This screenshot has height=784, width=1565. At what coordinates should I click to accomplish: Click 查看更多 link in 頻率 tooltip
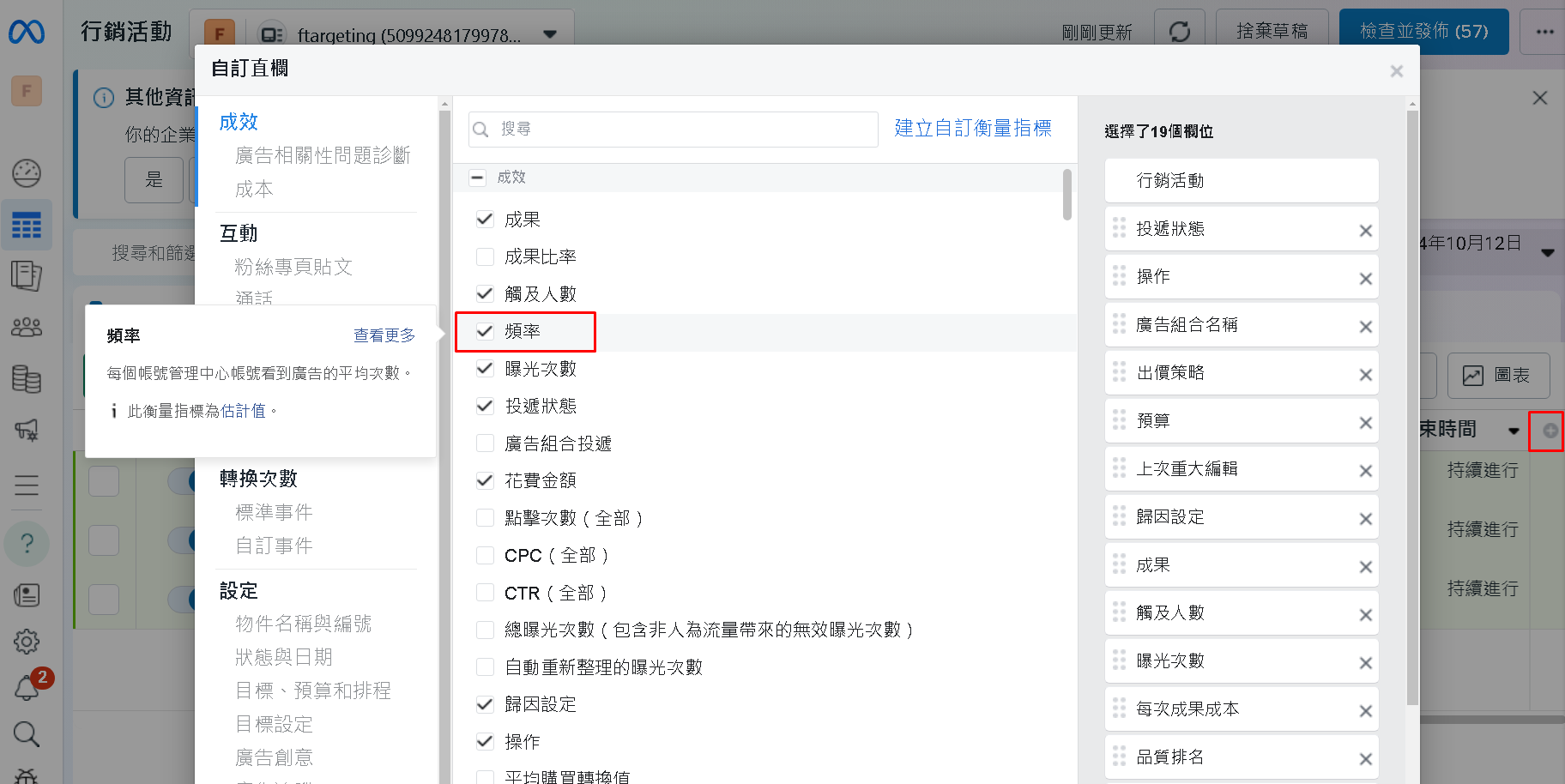click(x=384, y=335)
